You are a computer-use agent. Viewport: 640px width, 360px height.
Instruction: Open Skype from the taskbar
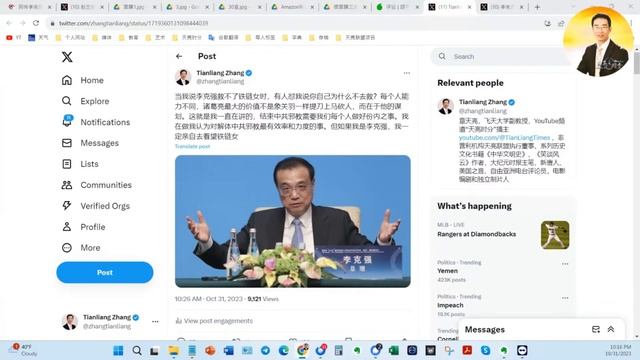[x=485, y=350]
